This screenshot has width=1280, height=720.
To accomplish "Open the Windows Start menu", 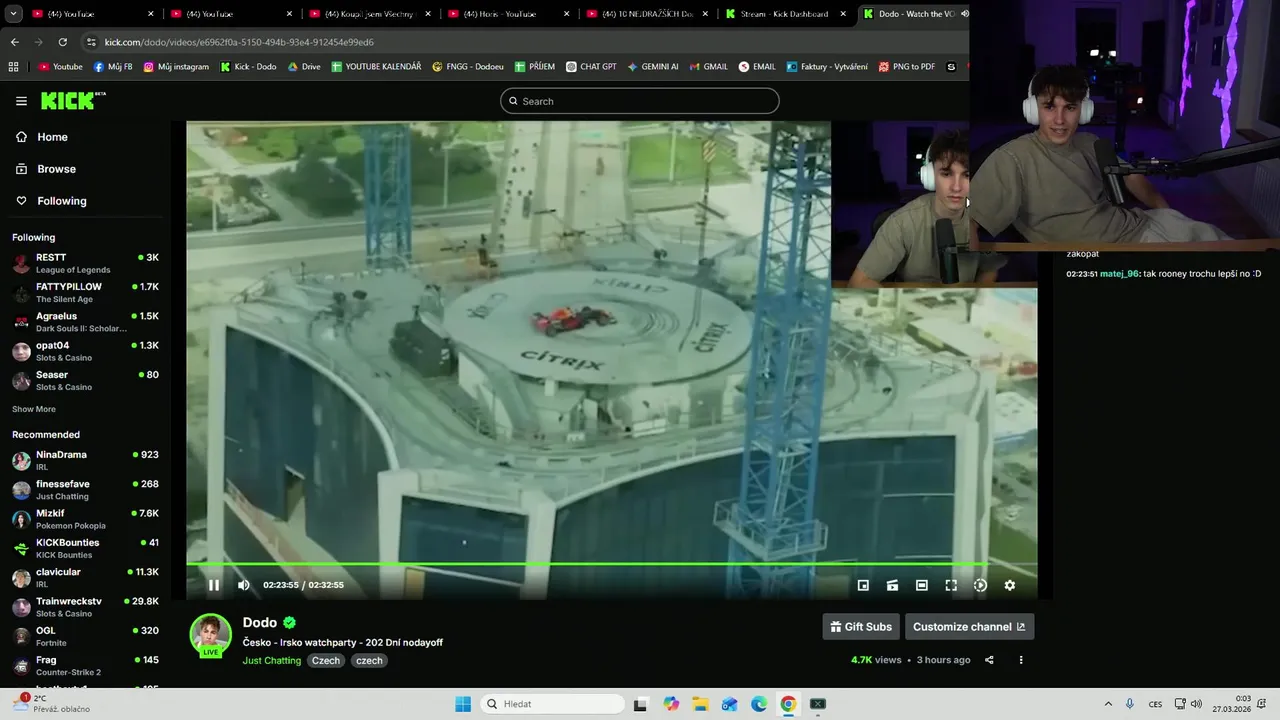I will coord(463,704).
